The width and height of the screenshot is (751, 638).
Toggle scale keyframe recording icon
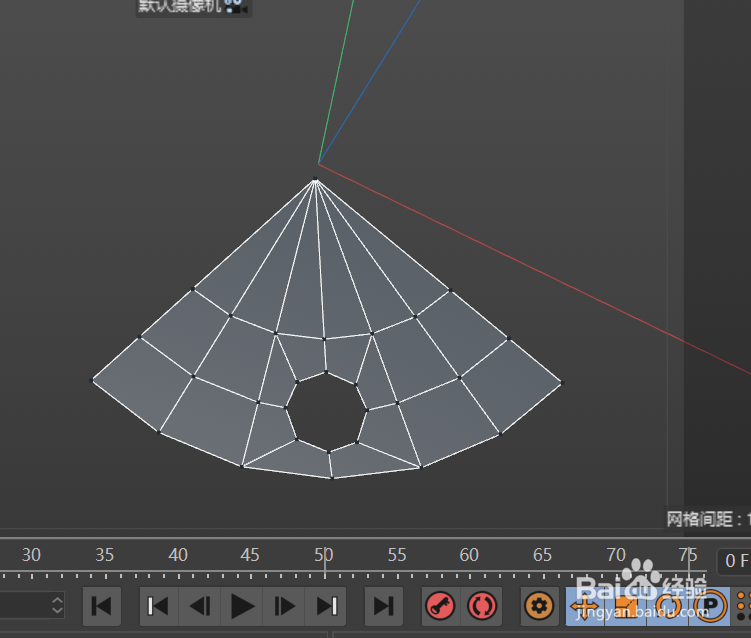[626, 606]
